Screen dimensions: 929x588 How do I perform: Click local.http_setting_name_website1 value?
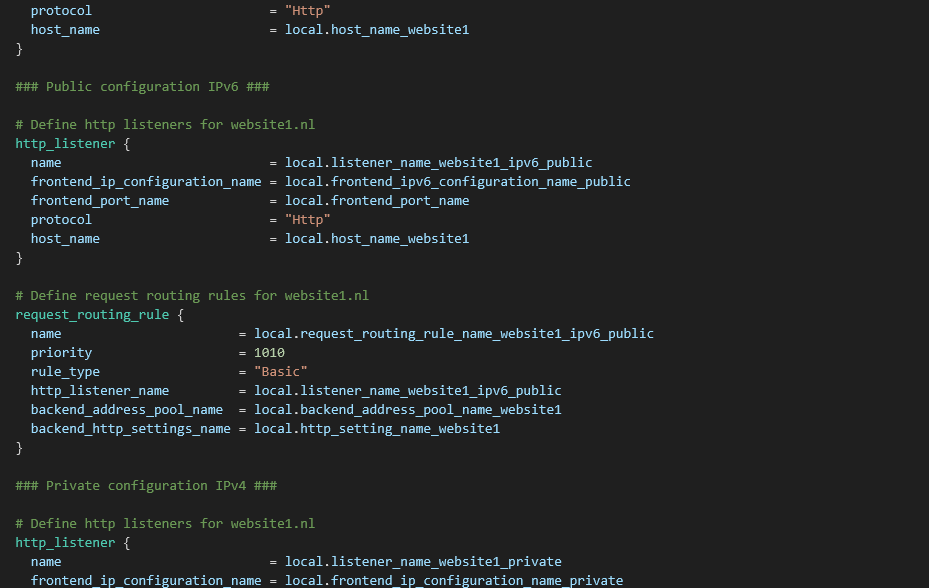376,429
